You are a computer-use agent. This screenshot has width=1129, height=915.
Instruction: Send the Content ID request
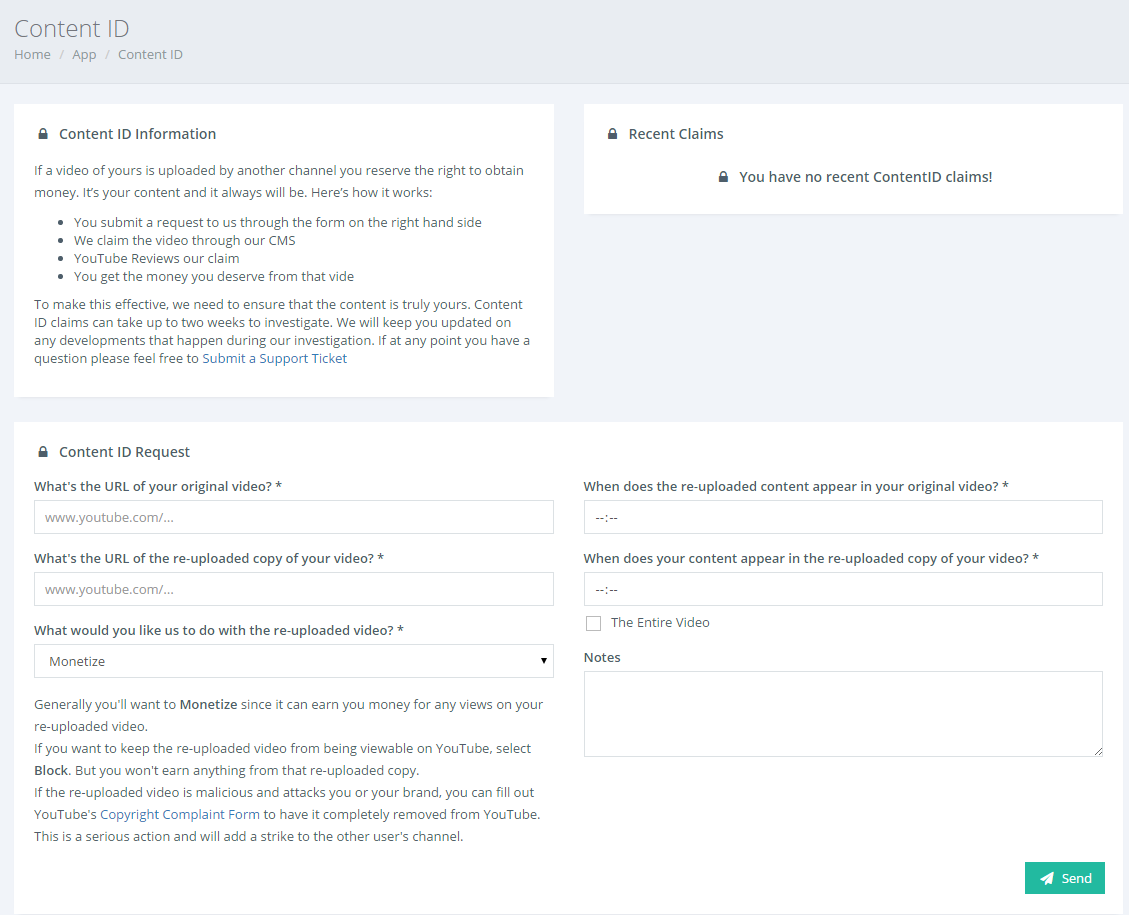[1064, 878]
